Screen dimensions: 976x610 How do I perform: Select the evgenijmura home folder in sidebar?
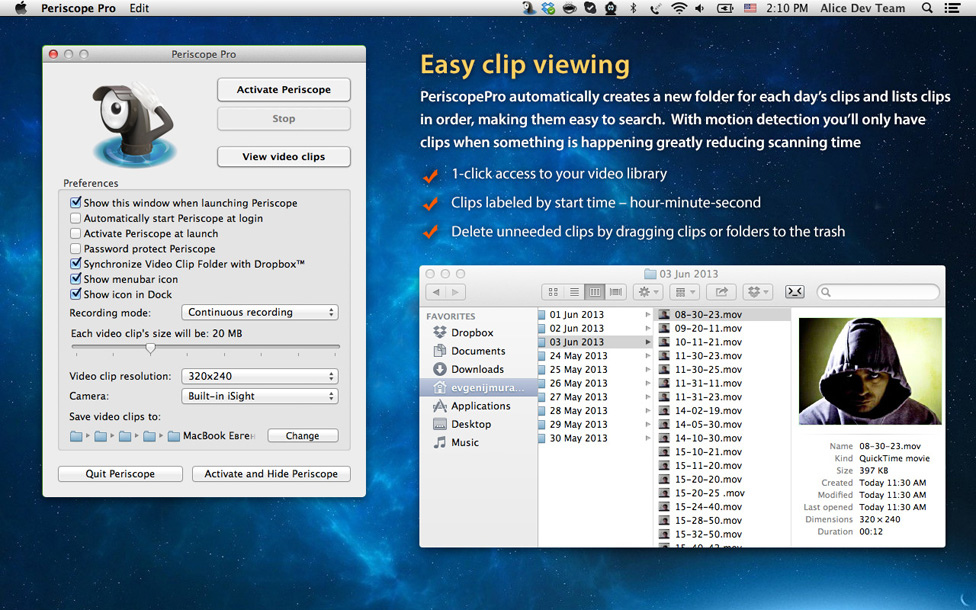pos(478,387)
